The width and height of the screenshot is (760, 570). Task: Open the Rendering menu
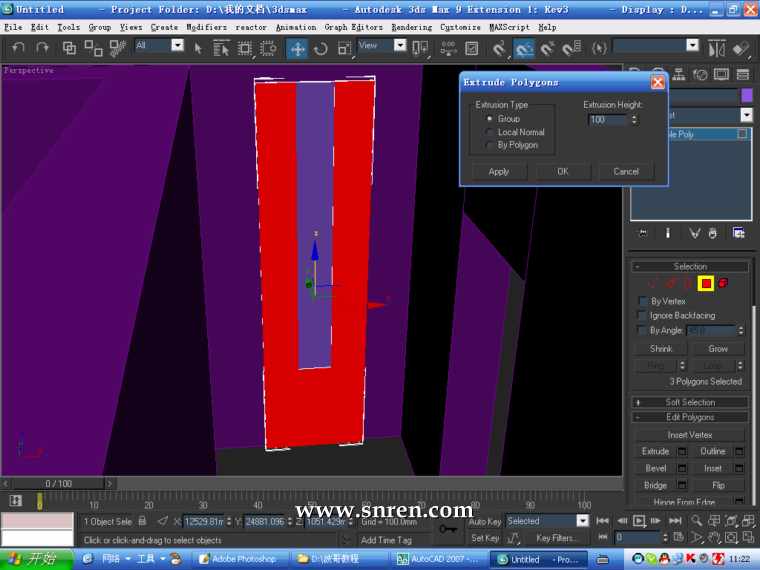(x=411, y=27)
